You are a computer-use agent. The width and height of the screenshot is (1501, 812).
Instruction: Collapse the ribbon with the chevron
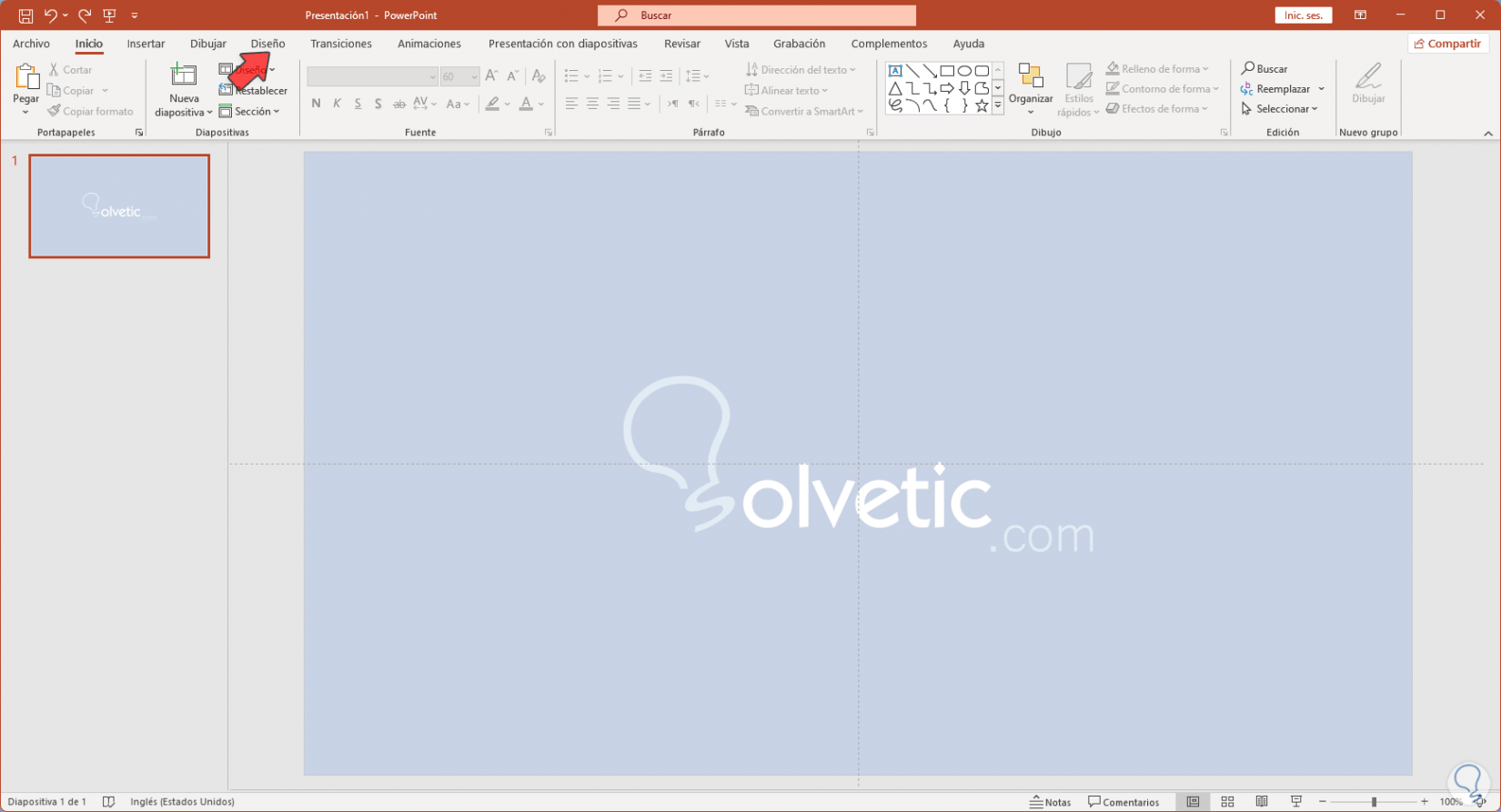(1488, 133)
